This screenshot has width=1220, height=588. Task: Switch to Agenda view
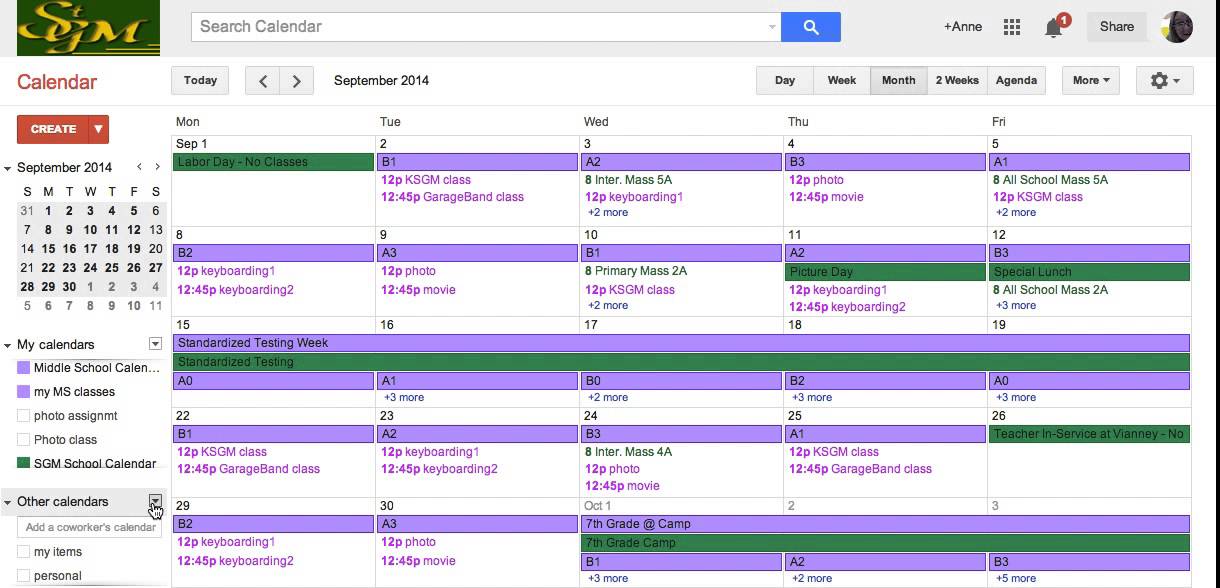tap(1016, 81)
